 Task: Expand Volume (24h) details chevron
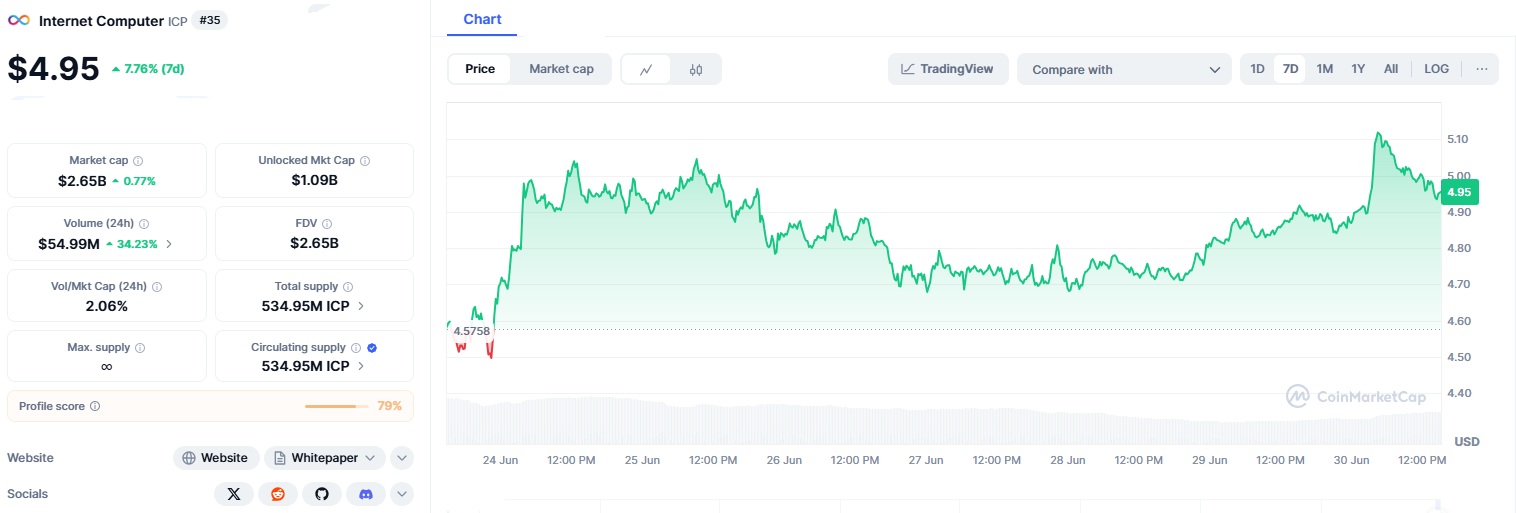coord(168,243)
